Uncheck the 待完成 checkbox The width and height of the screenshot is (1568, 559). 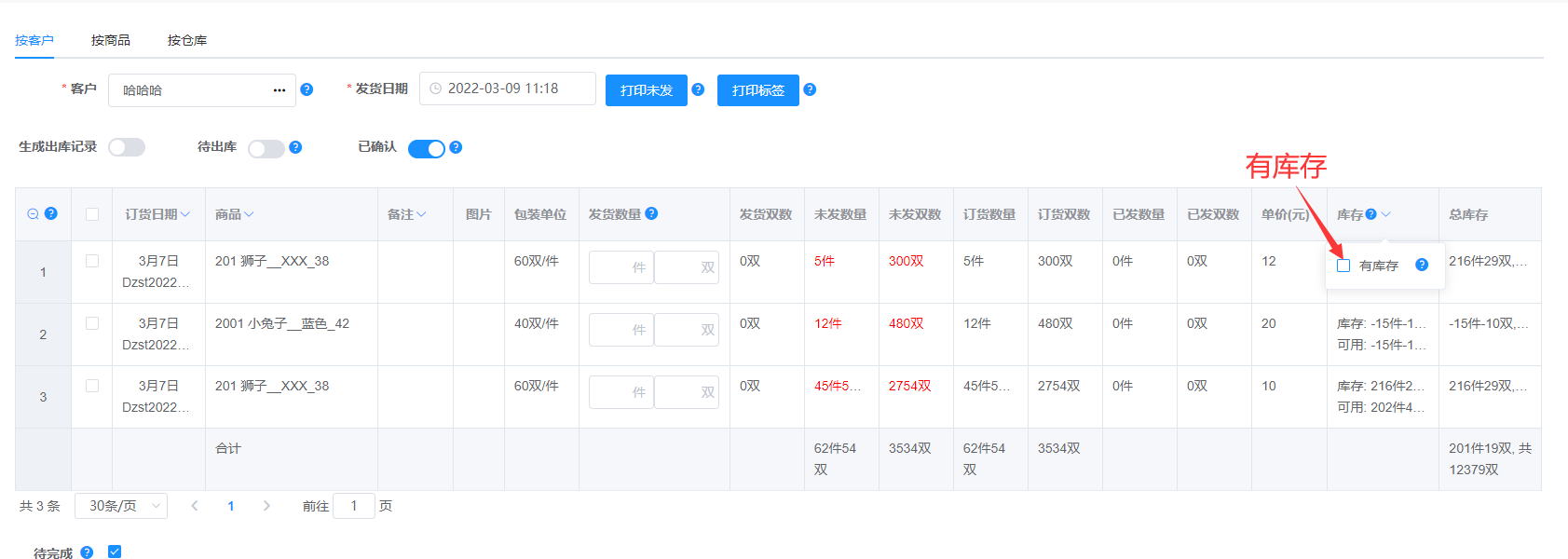tap(115, 552)
